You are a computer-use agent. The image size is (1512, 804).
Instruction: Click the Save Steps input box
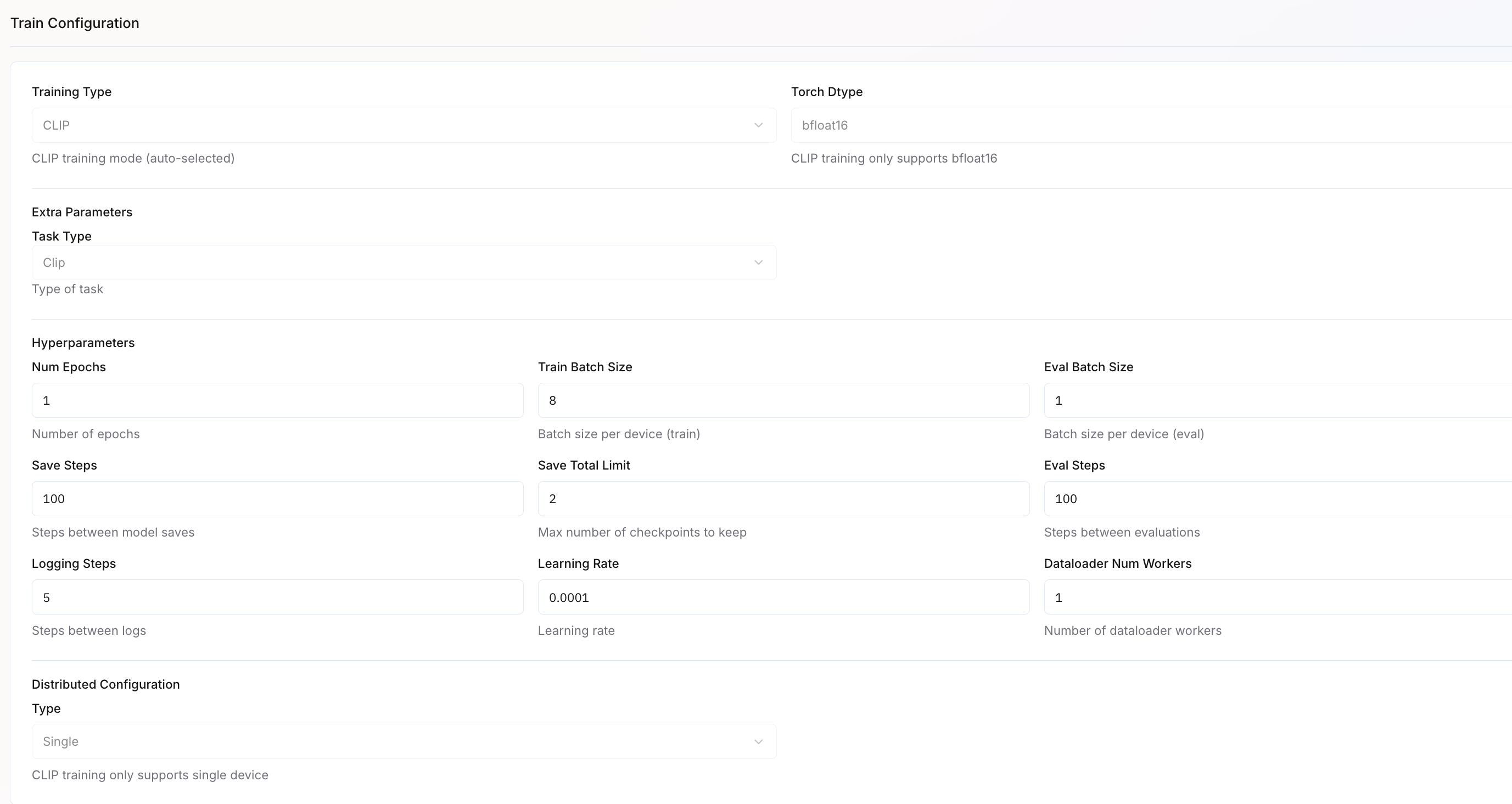277,499
